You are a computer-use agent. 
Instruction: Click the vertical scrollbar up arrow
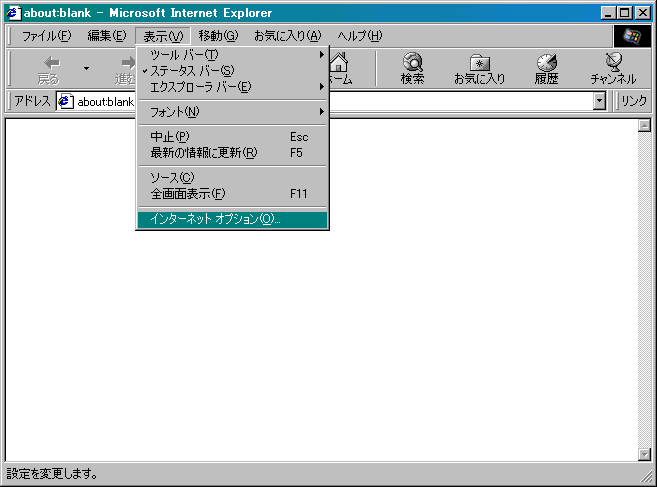point(644,125)
